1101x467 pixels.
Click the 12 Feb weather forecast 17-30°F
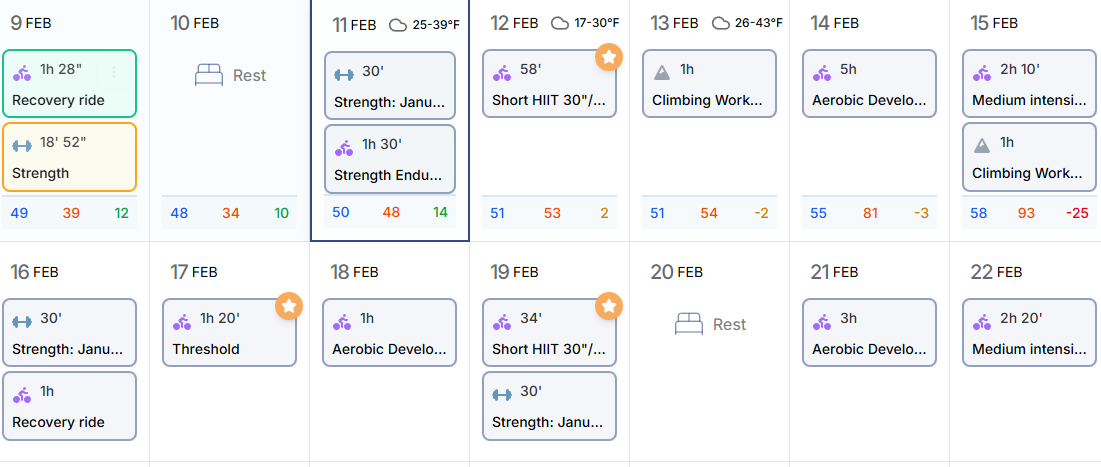pos(595,23)
